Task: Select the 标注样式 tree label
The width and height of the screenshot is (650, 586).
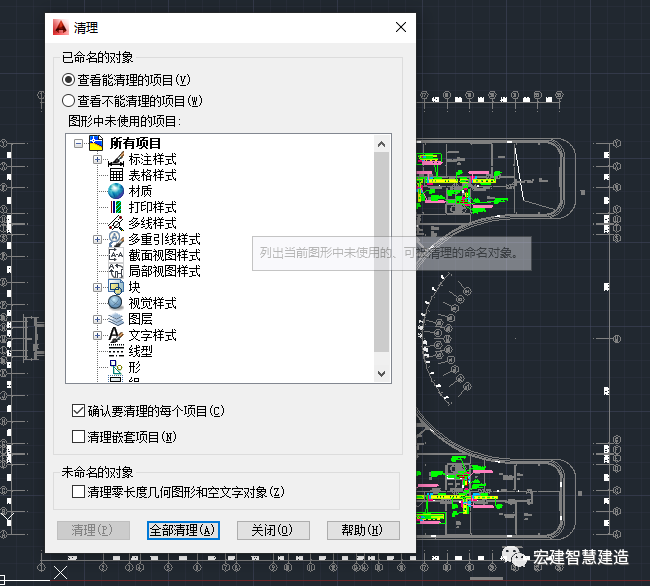Action: pos(153,159)
